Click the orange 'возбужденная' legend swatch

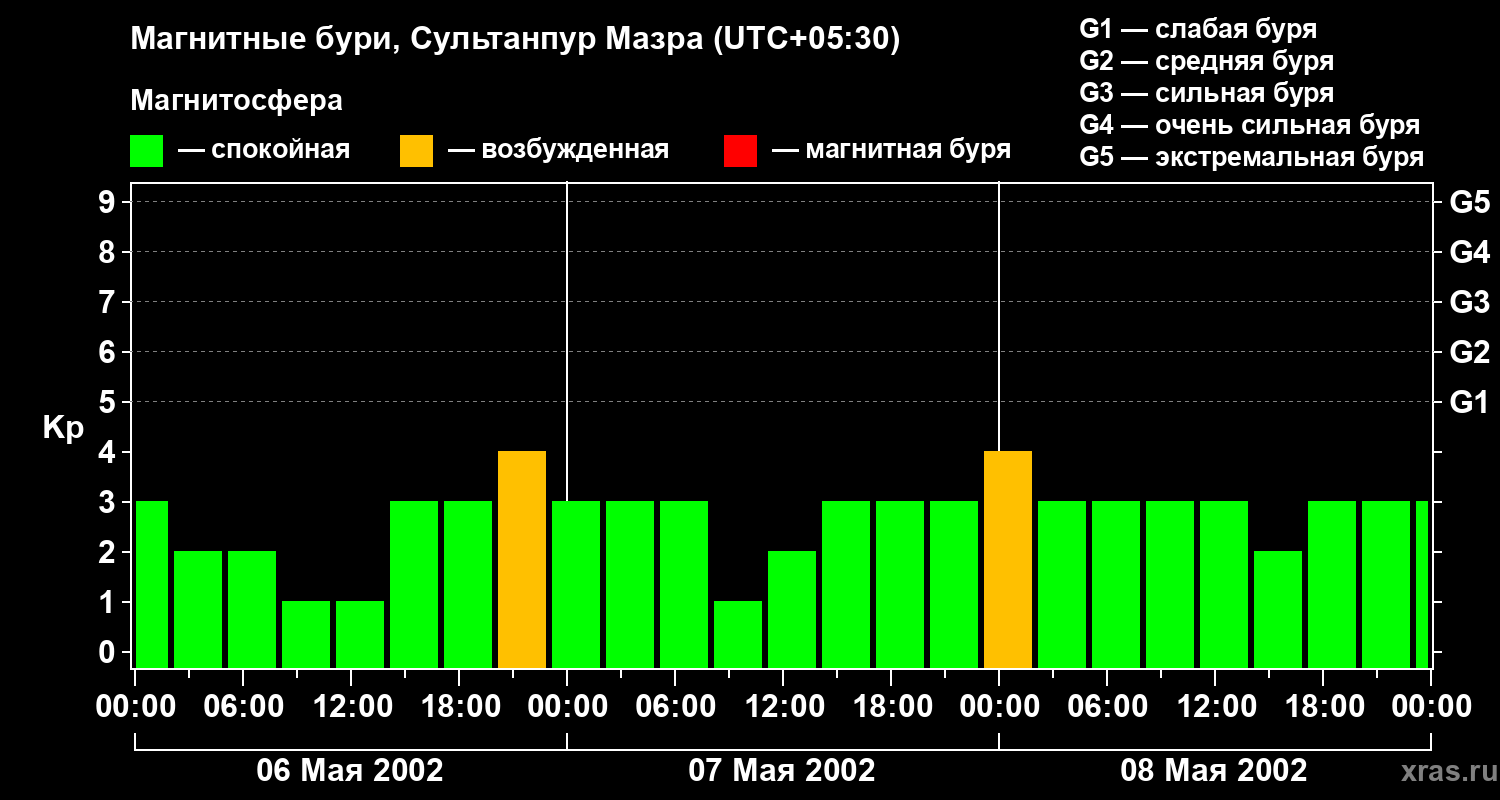[416, 151]
